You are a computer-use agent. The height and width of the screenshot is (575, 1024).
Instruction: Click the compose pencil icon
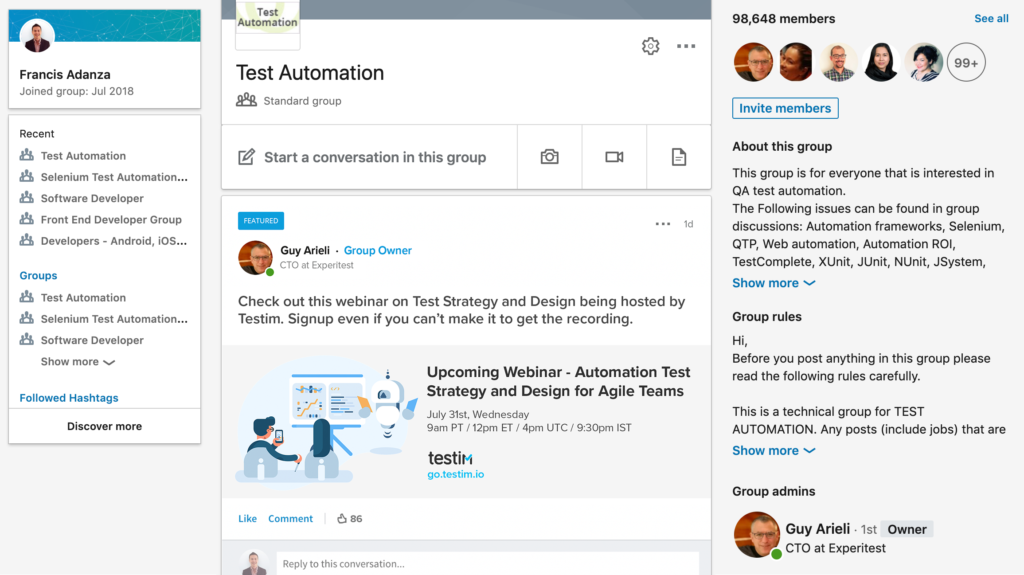pyautogui.click(x=246, y=157)
